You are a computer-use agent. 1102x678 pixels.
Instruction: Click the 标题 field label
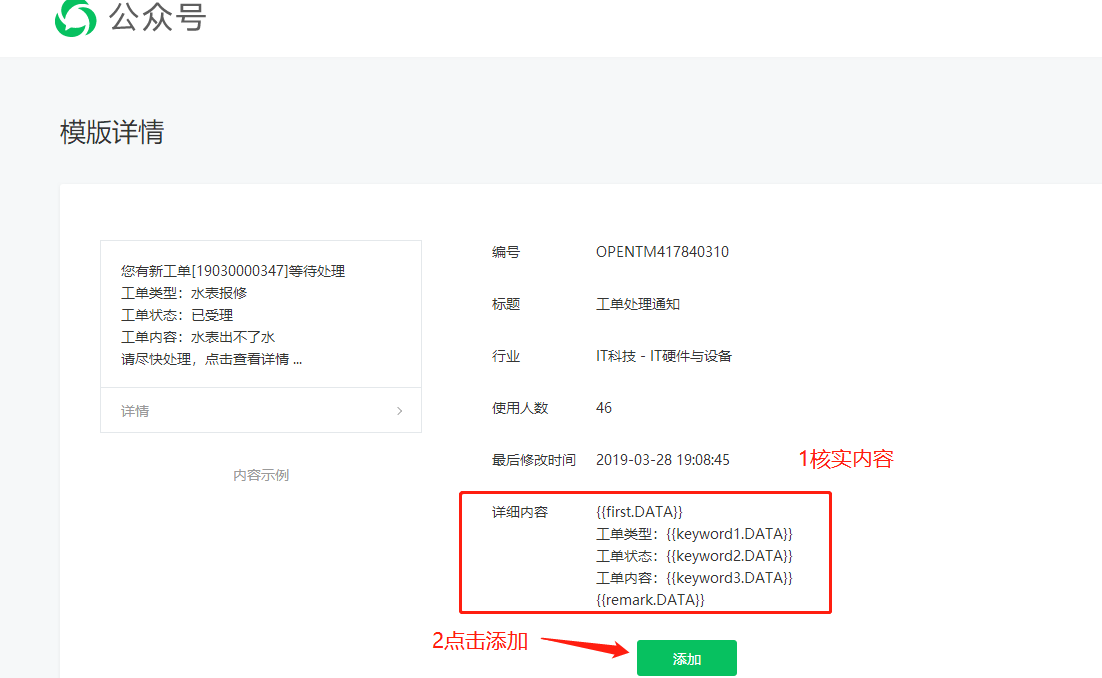click(x=505, y=304)
